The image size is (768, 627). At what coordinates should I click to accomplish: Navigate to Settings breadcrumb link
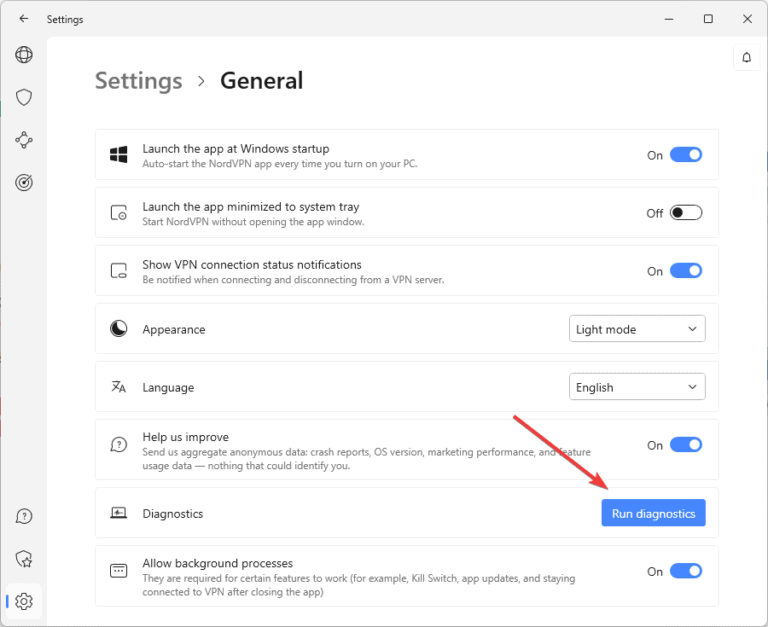coord(139,80)
